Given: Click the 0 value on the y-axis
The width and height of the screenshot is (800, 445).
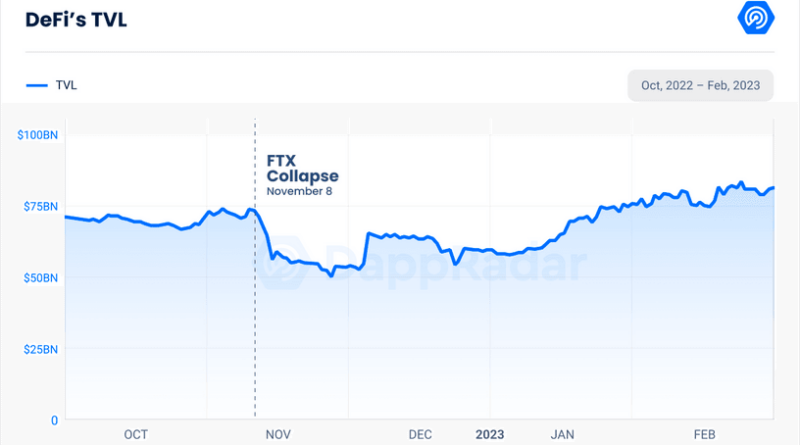Looking at the screenshot, I should [56, 420].
